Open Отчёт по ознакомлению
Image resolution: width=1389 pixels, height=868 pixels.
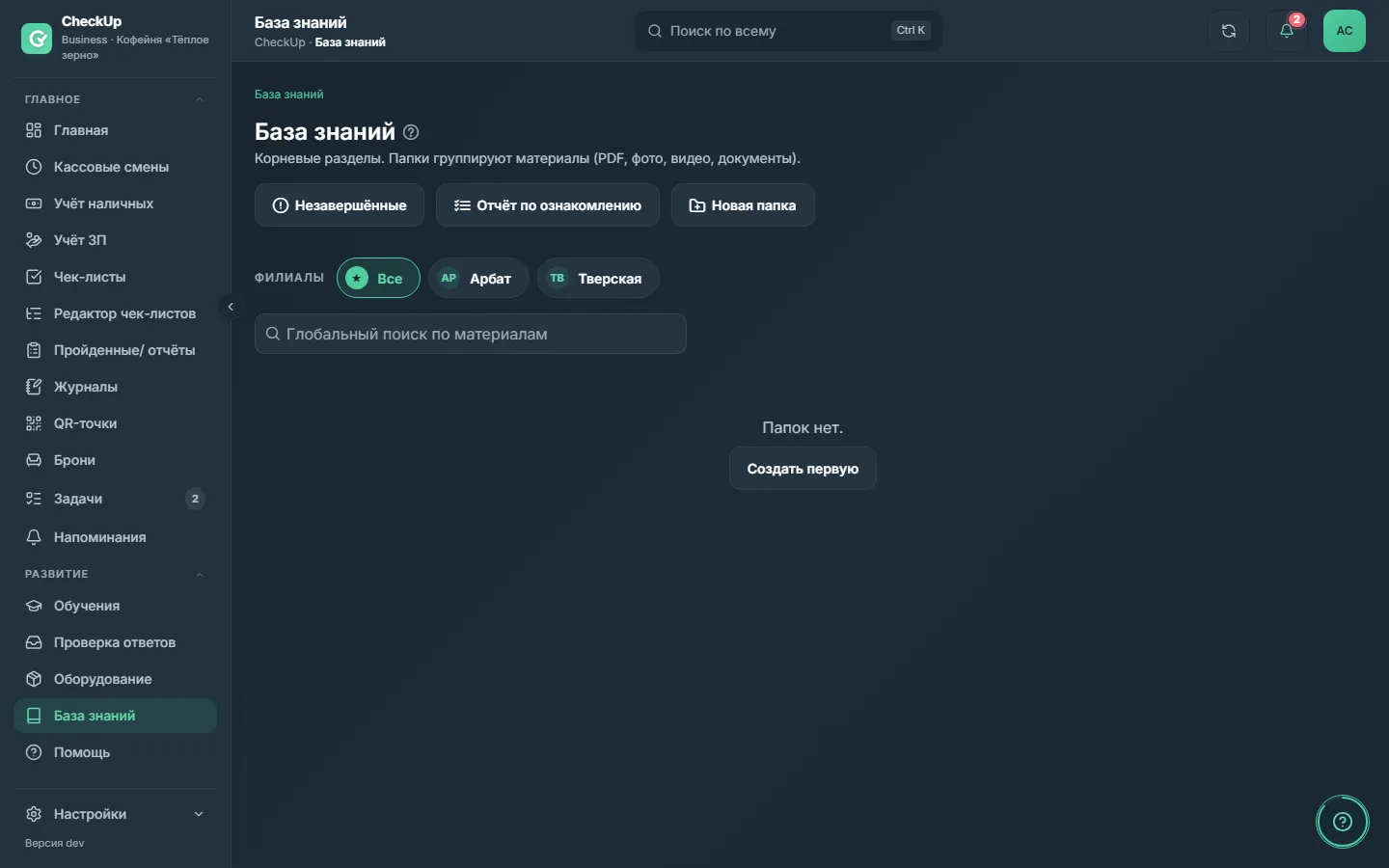click(x=548, y=205)
